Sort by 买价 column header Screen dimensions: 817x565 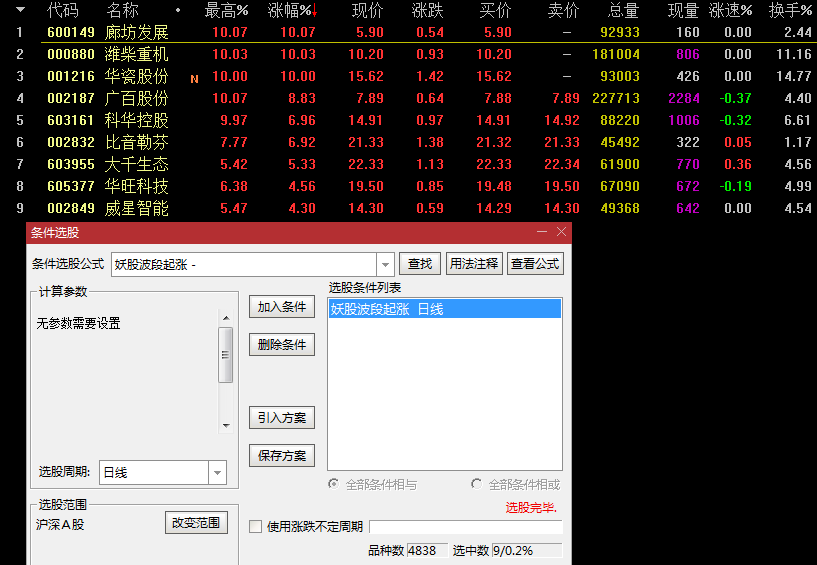pos(496,10)
